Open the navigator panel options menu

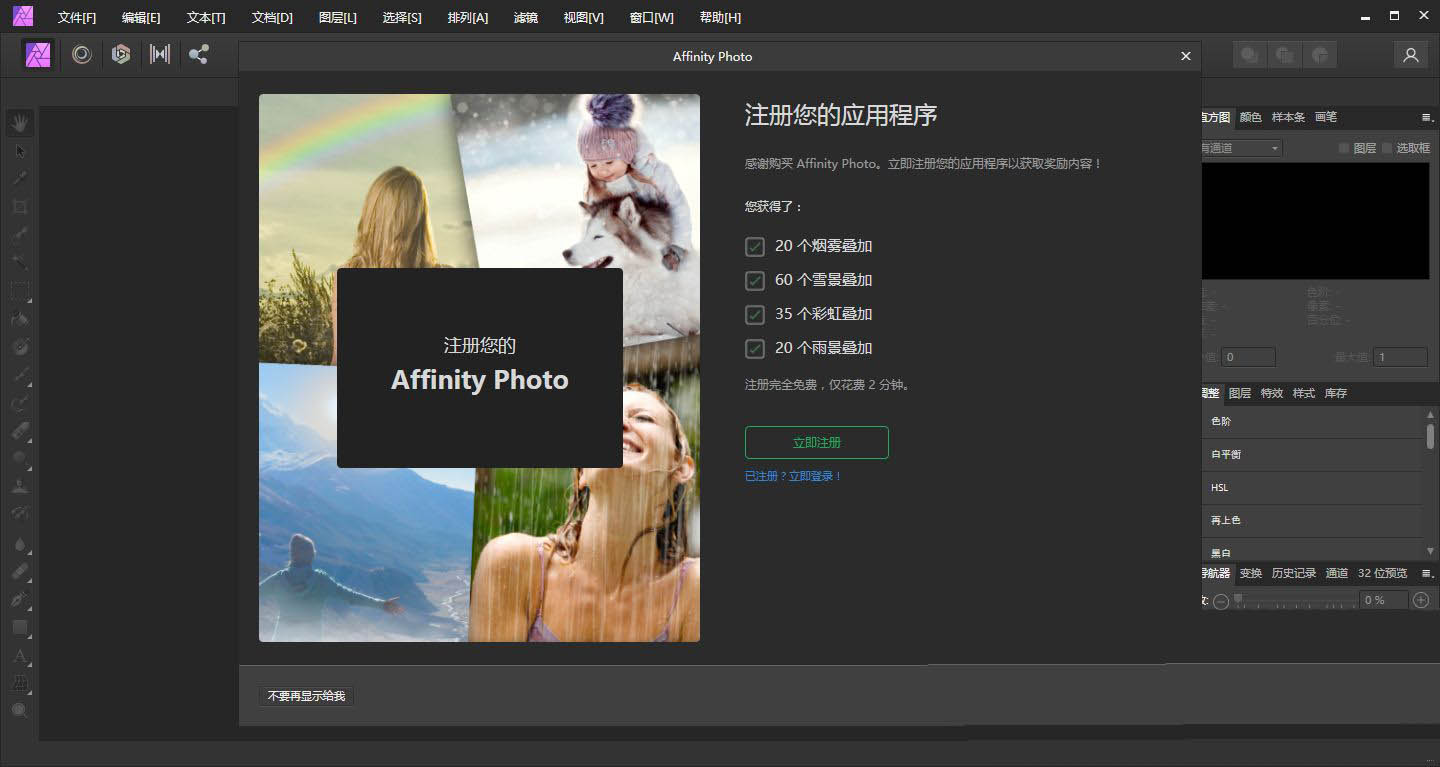pyautogui.click(x=1427, y=574)
